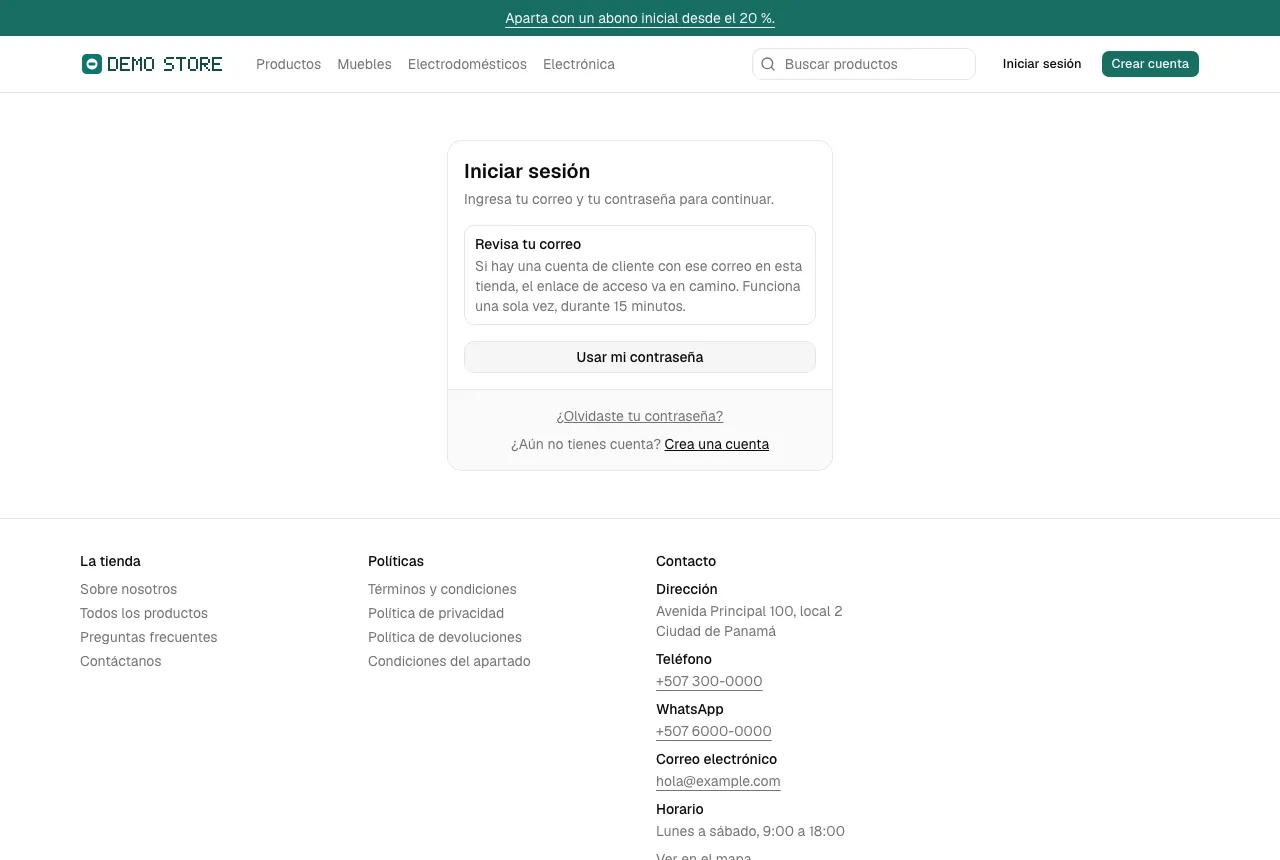
Task: Click Iniciar sesión in the header
Action: tap(1042, 64)
